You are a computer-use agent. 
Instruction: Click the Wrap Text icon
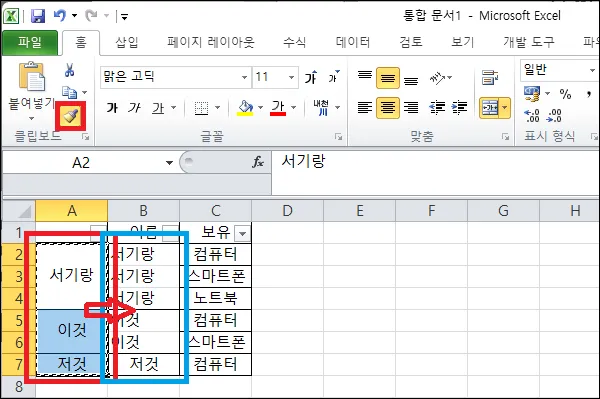489,78
